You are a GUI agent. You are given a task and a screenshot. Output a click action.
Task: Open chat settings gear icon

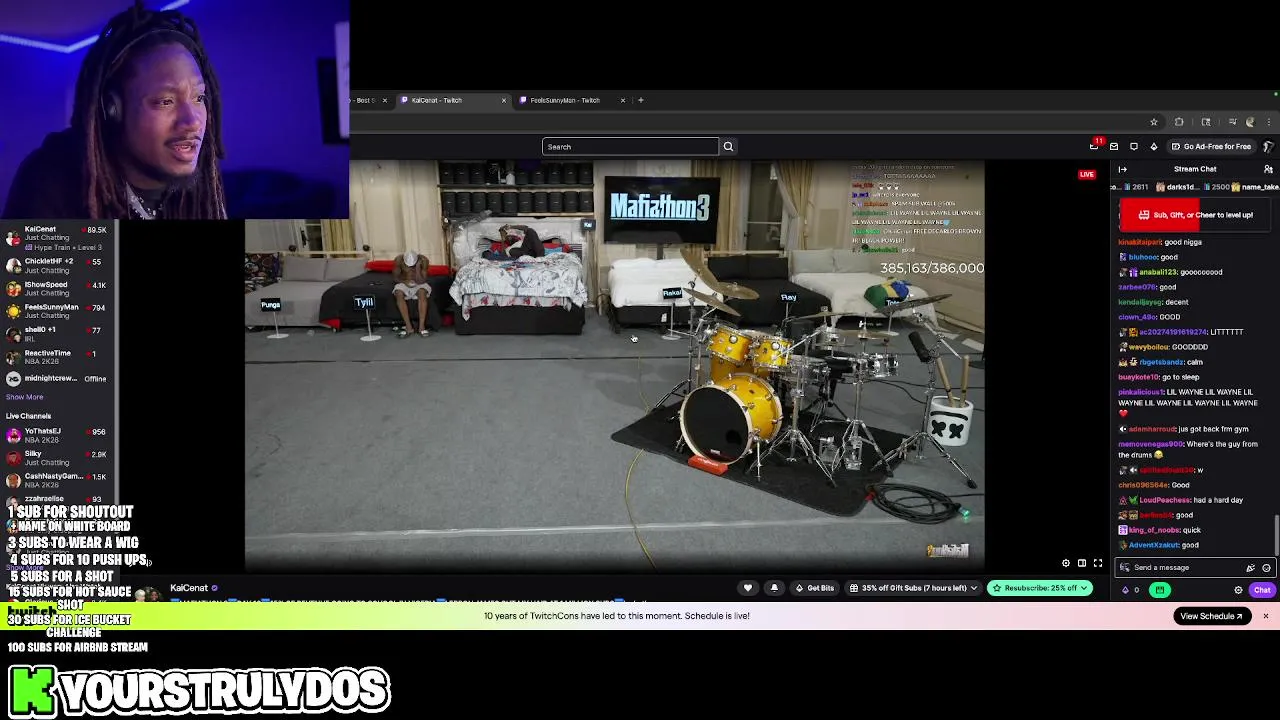[x=1238, y=590]
